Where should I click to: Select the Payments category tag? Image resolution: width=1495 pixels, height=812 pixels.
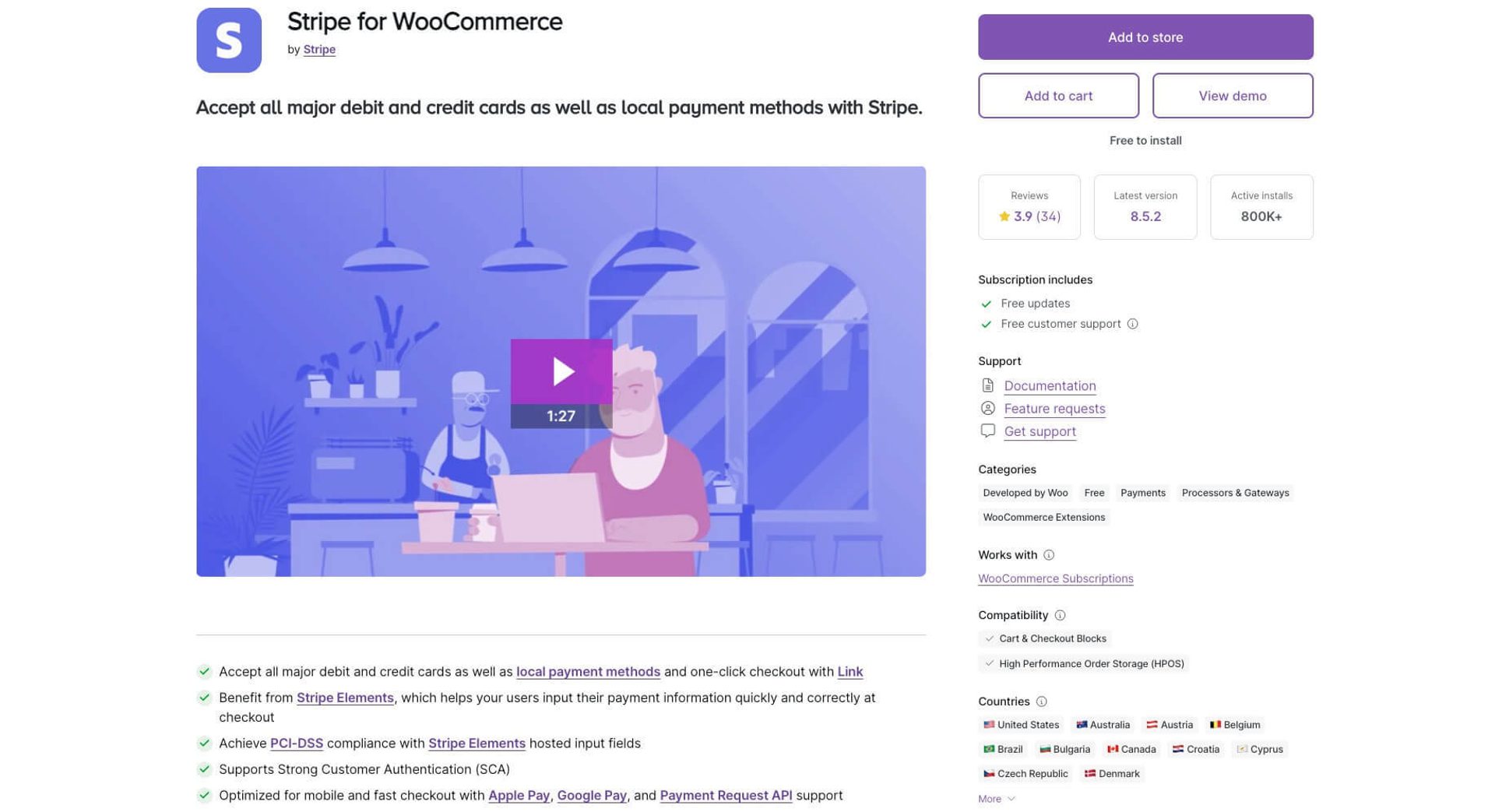tap(1143, 493)
